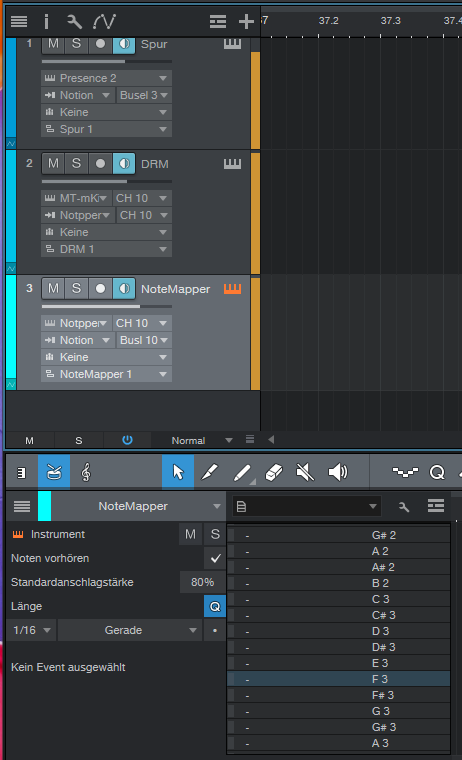The width and height of the screenshot is (462, 760).
Task: Click the Standardanschlagstärke 80% value field
Action: point(203,582)
